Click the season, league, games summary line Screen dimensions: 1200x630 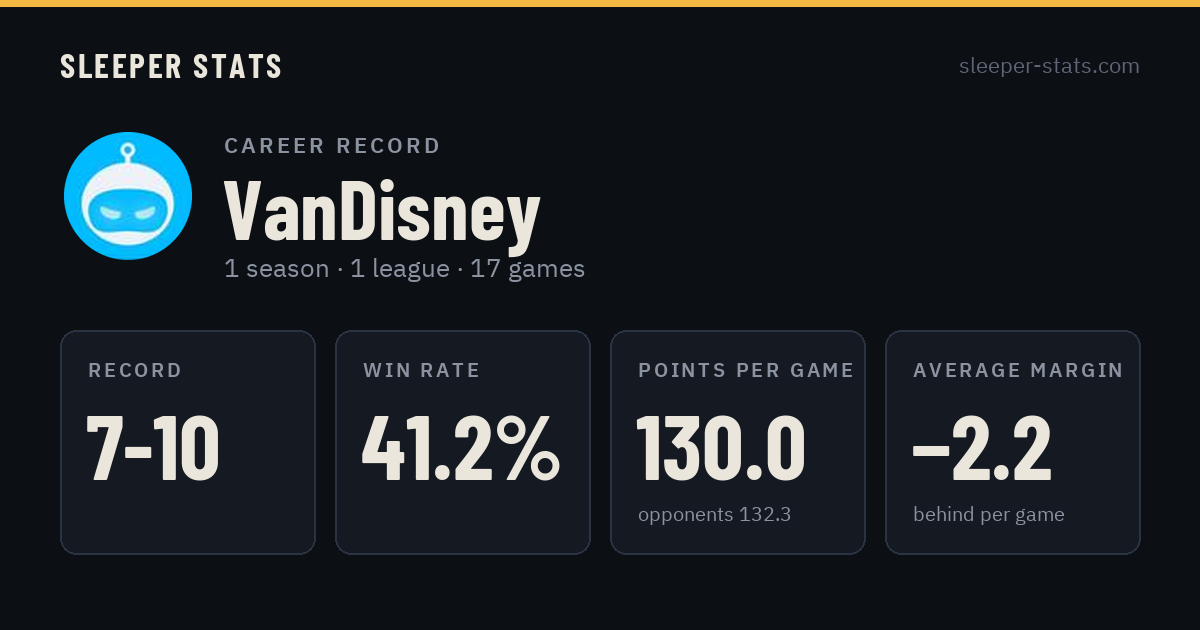(x=404, y=269)
